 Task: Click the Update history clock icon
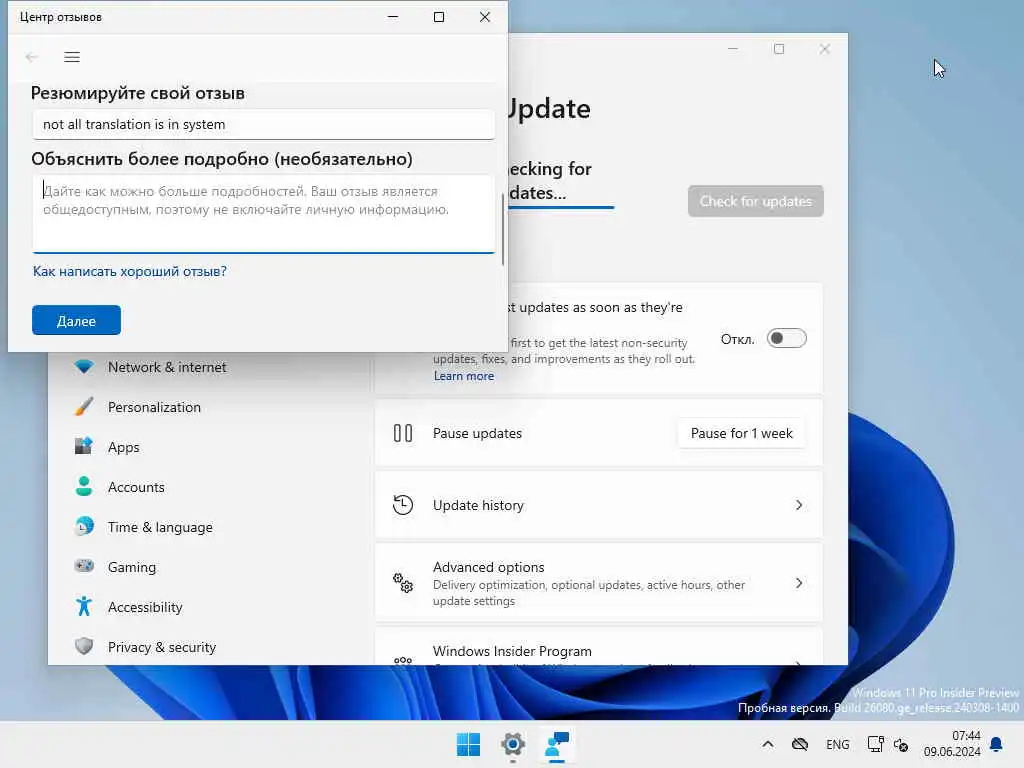[x=403, y=505]
